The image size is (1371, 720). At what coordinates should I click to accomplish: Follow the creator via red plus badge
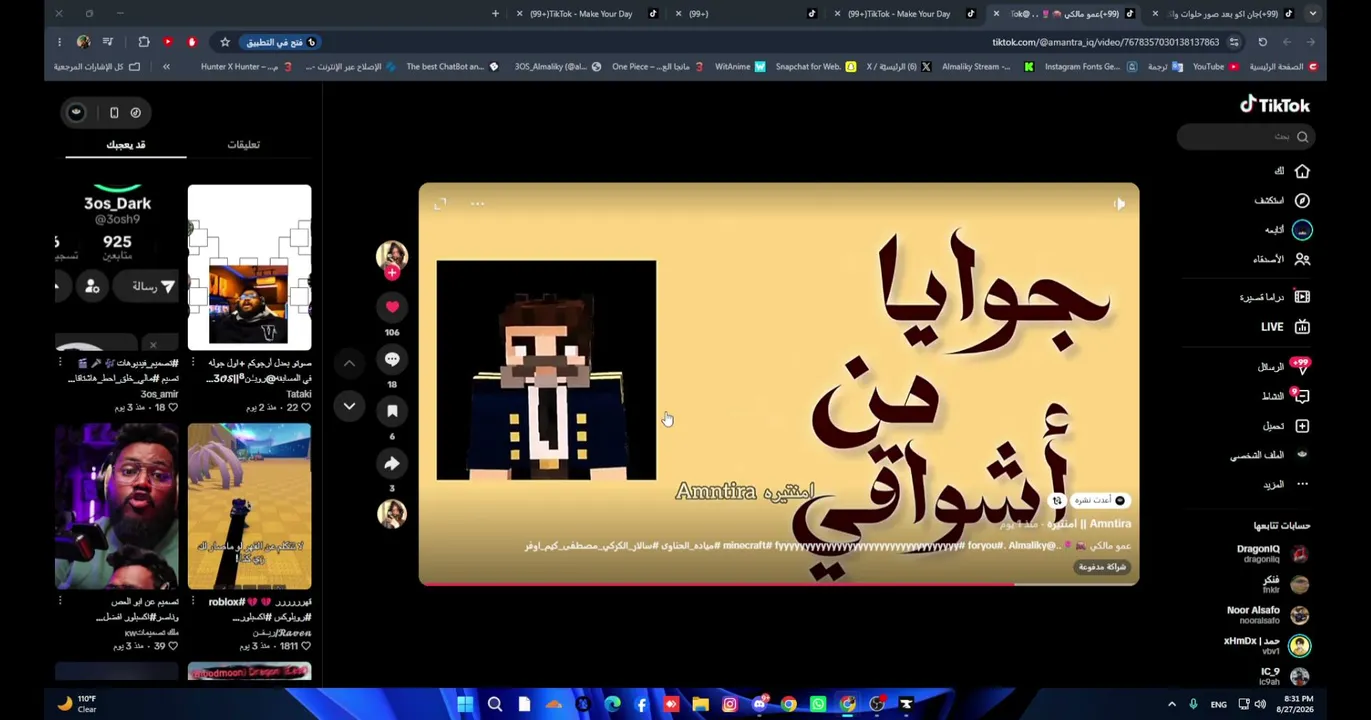[x=392, y=272]
